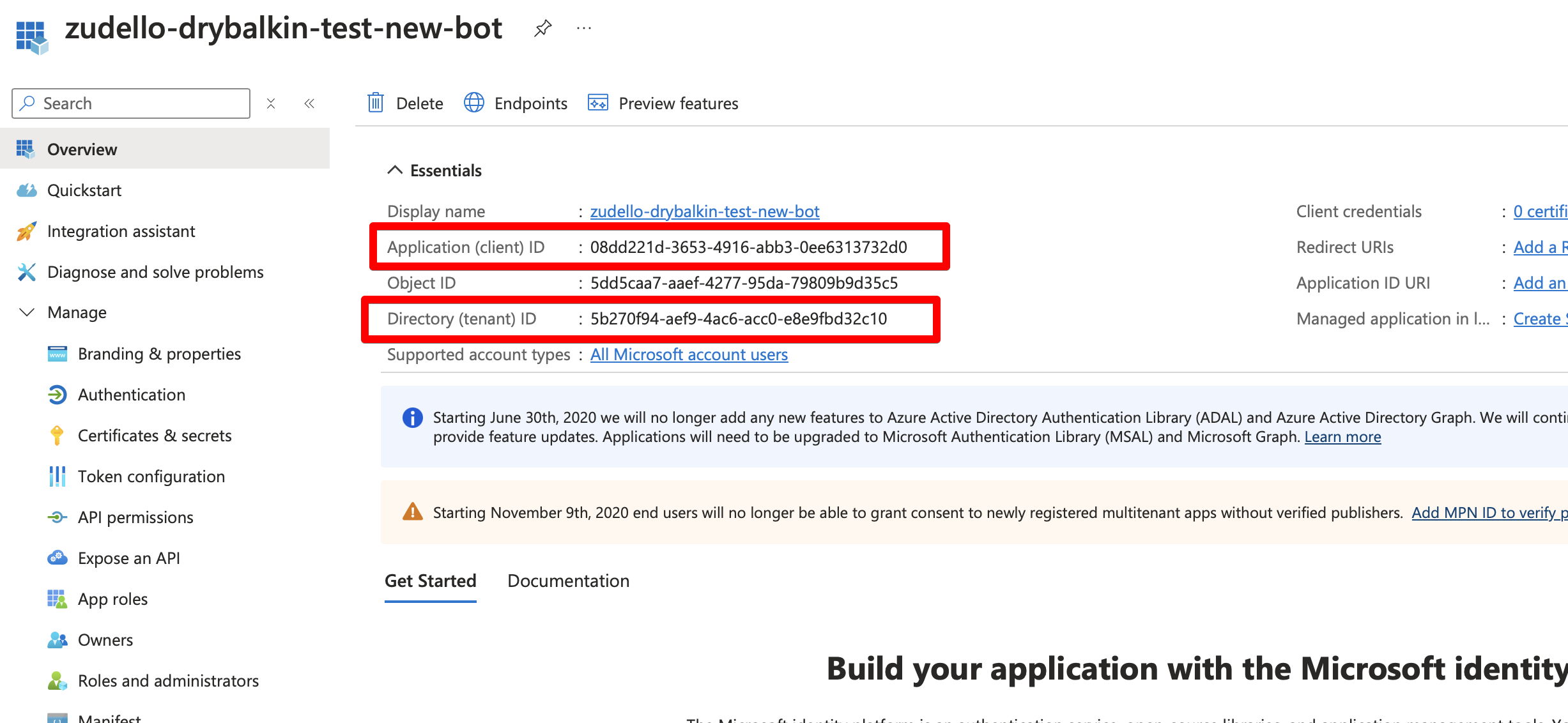The width and height of the screenshot is (1568, 723).
Task: Collapse the Essentials section chevron
Action: [x=395, y=170]
